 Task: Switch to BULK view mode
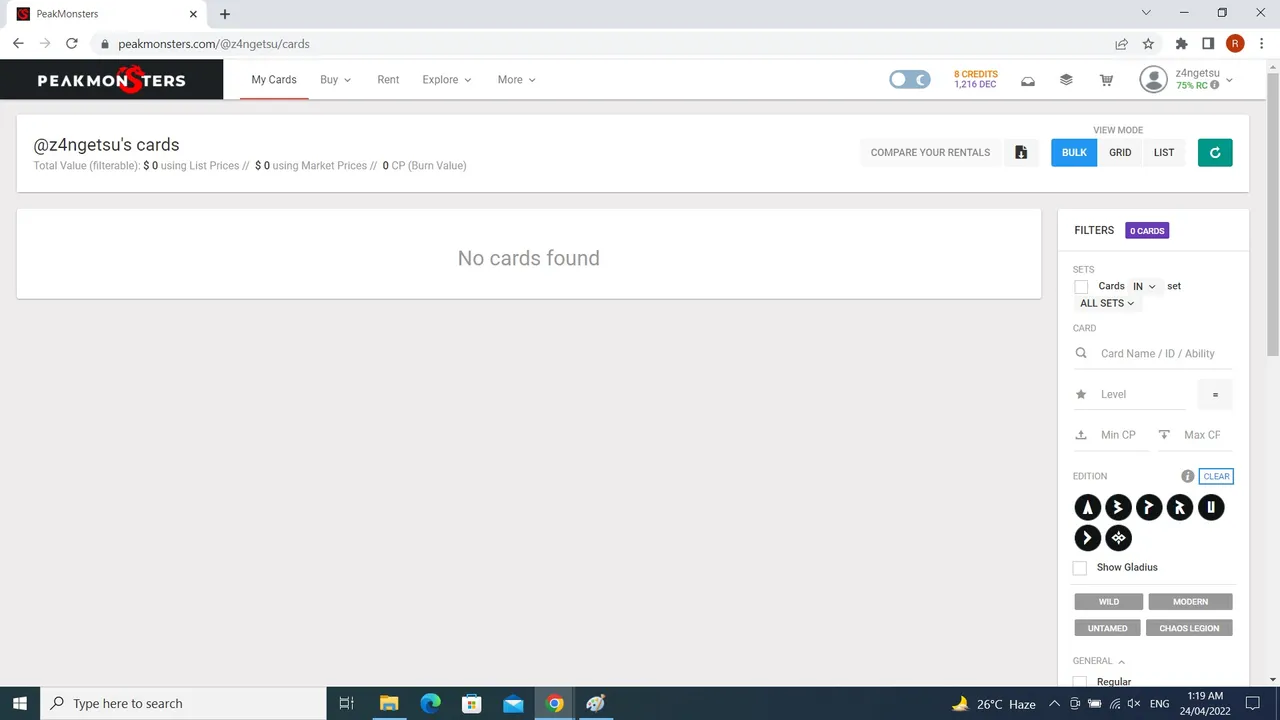(1074, 152)
